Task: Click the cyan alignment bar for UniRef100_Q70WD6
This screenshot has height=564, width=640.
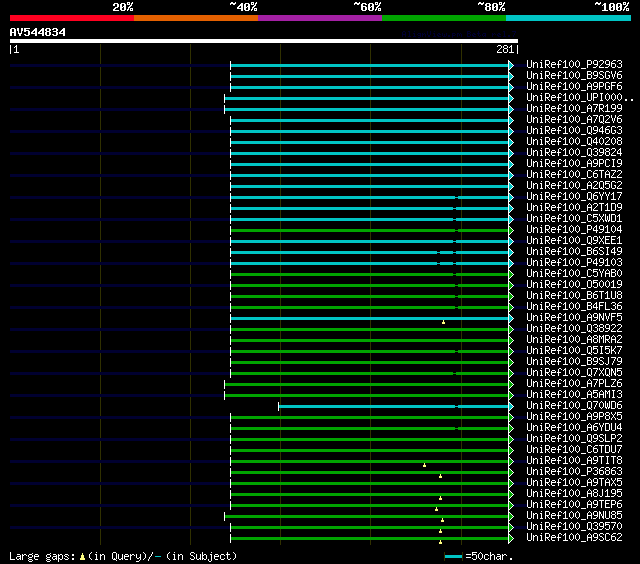Action: (393, 406)
